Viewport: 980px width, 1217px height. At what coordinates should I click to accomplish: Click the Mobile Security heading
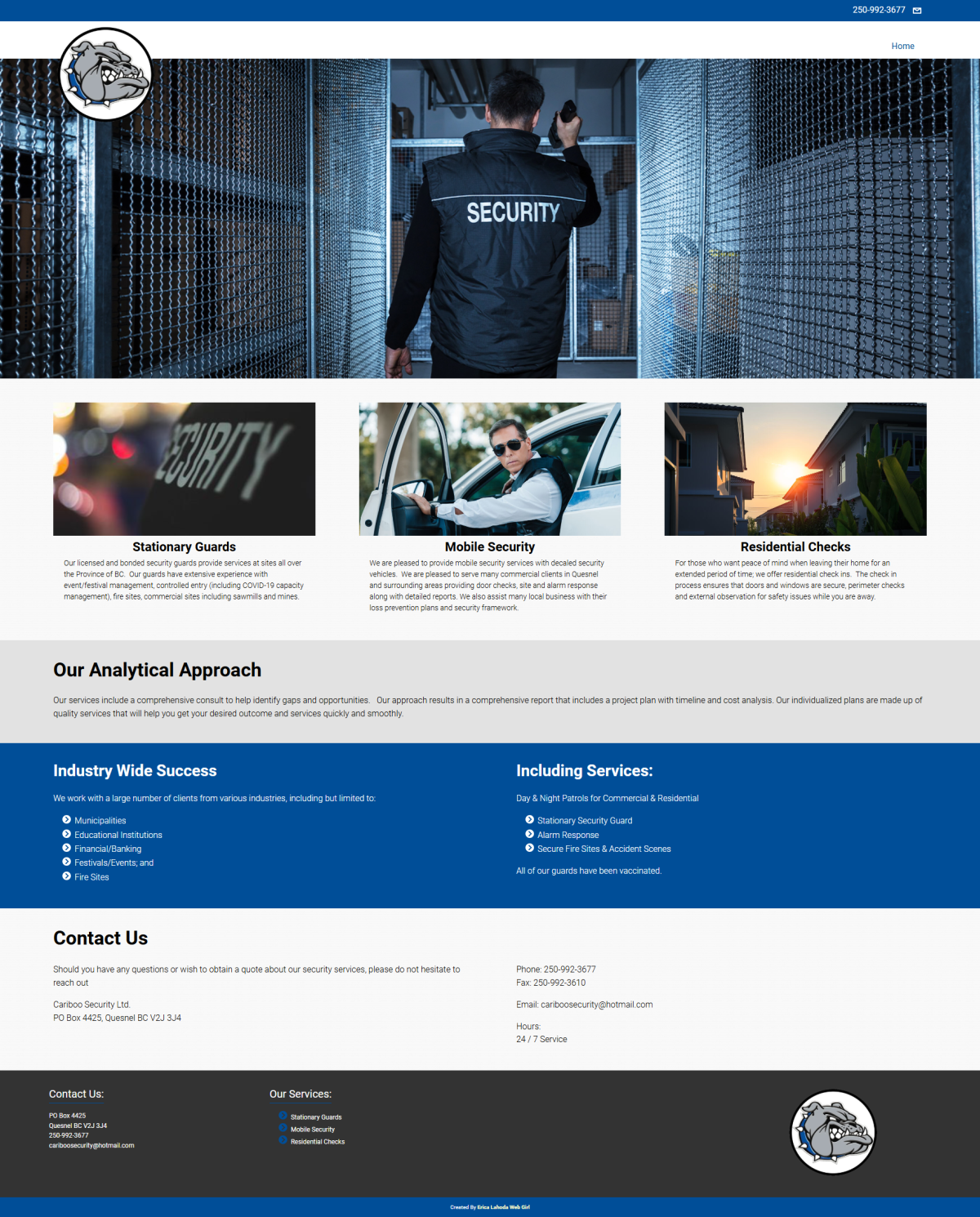[x=490, y=547]
